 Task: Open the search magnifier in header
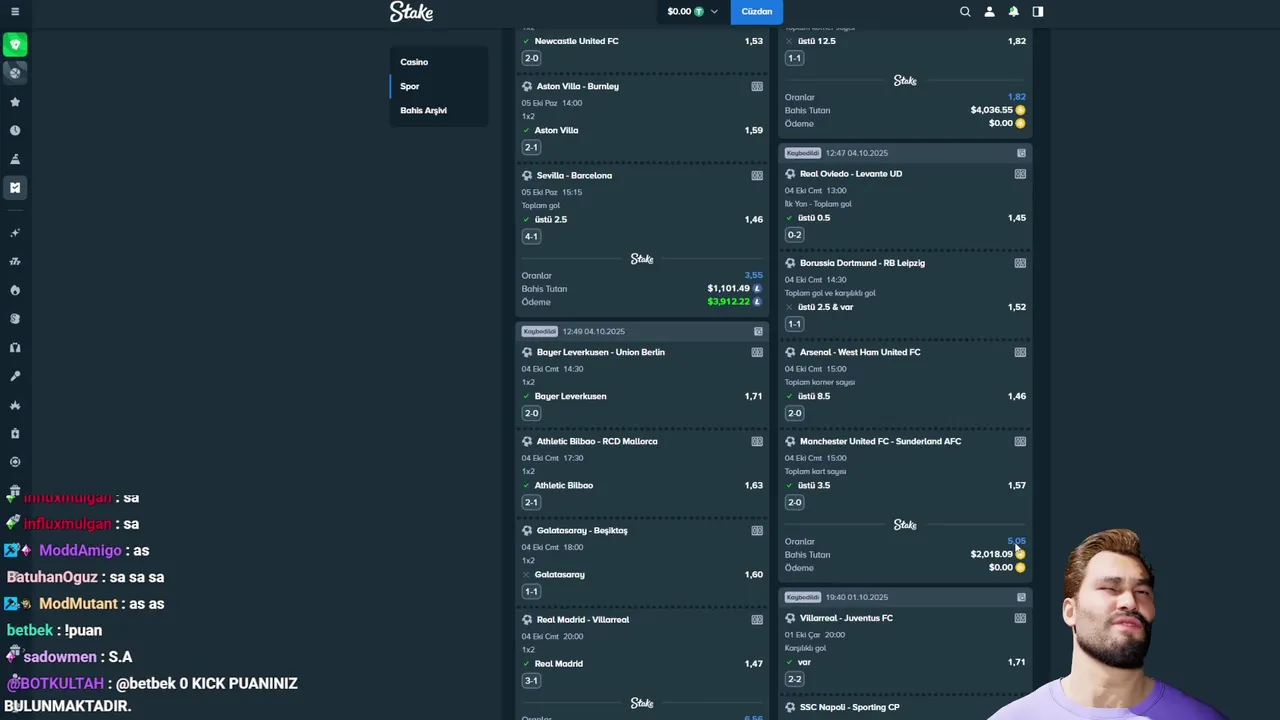[x=965, y=12]
